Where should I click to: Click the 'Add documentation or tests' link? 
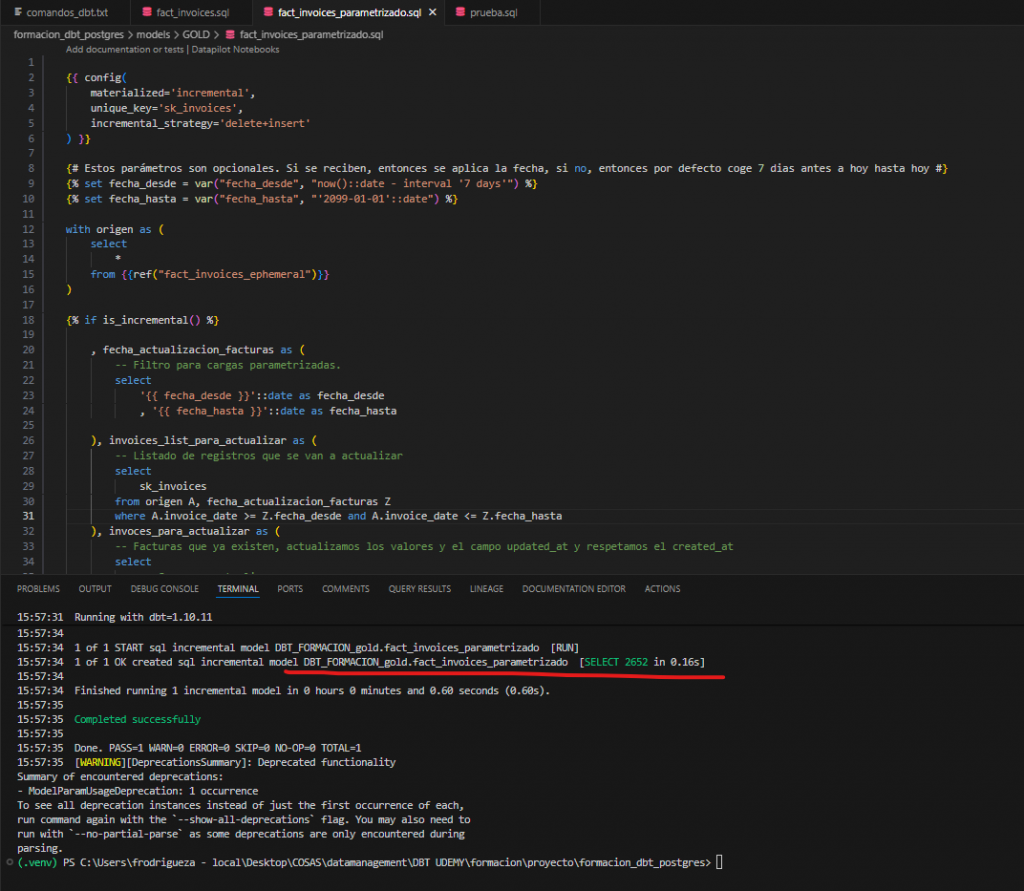click(x=124, y=49)
